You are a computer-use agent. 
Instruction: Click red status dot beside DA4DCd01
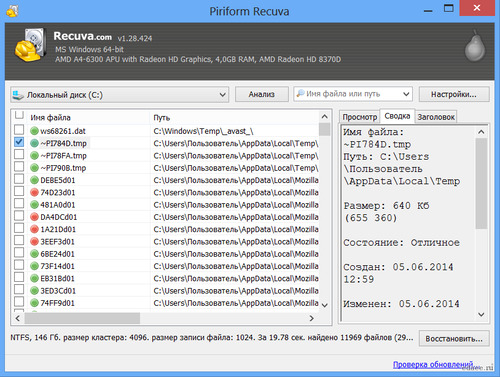pos(34,217)
